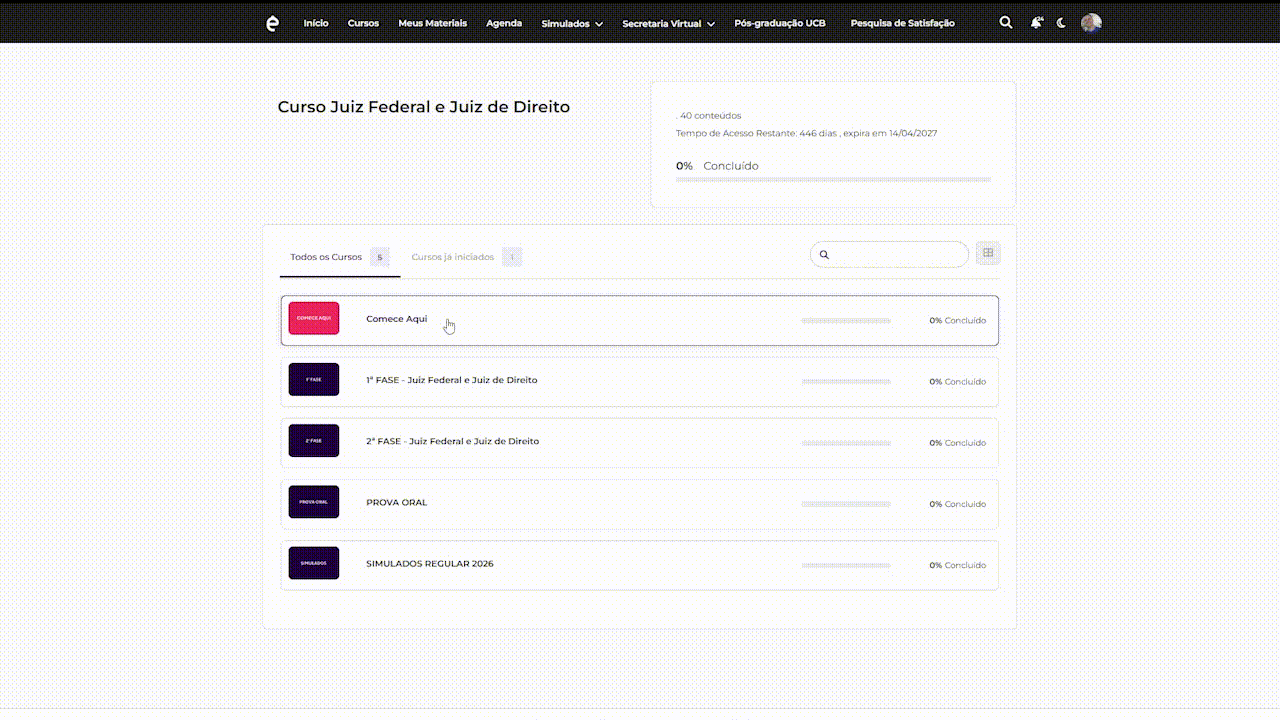Expand the Simulados dropdown menu
Viewport: 1280px width, 720px height.
click(x=571, y=24)
